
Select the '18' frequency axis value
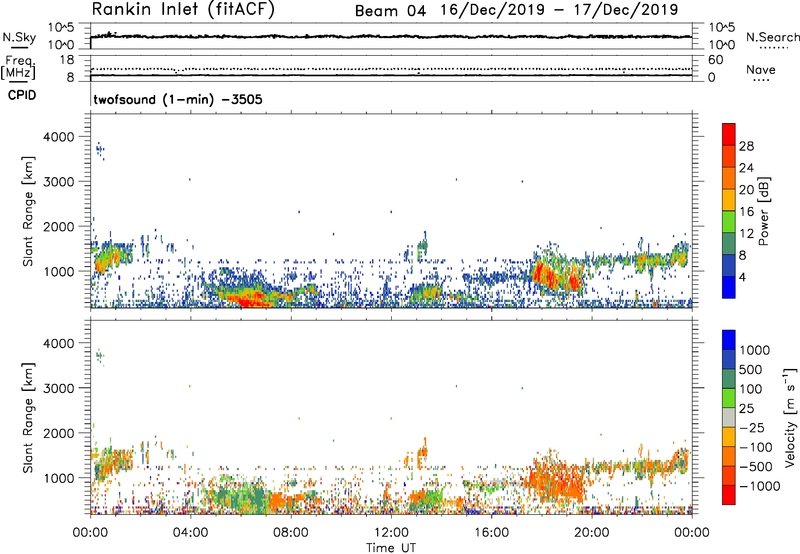coord(67,60)
